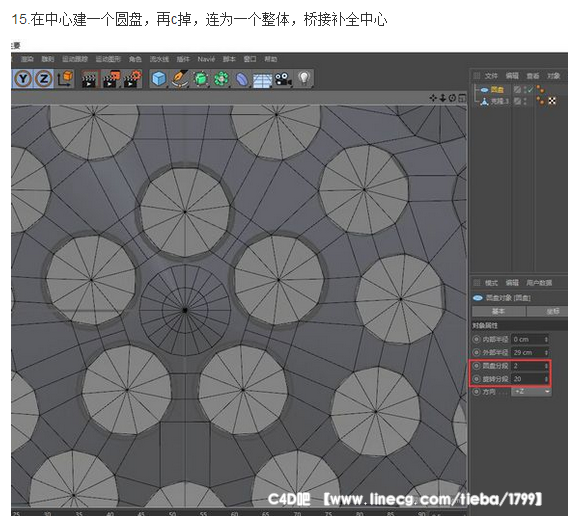Toggle the 方向 animation dot
The height and width of the screenshot is (516, 568).
[x=476, y=392]
